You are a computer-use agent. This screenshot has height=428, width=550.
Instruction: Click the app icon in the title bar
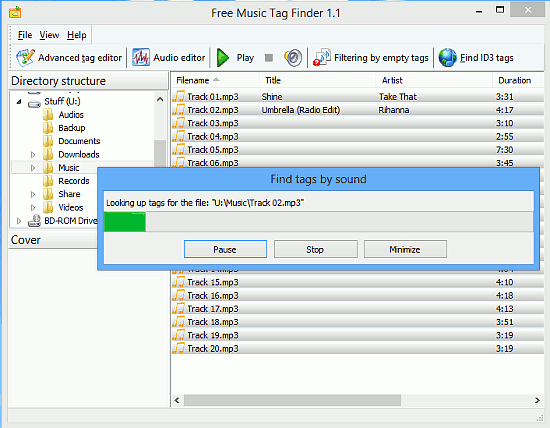(x=15, y=12)
